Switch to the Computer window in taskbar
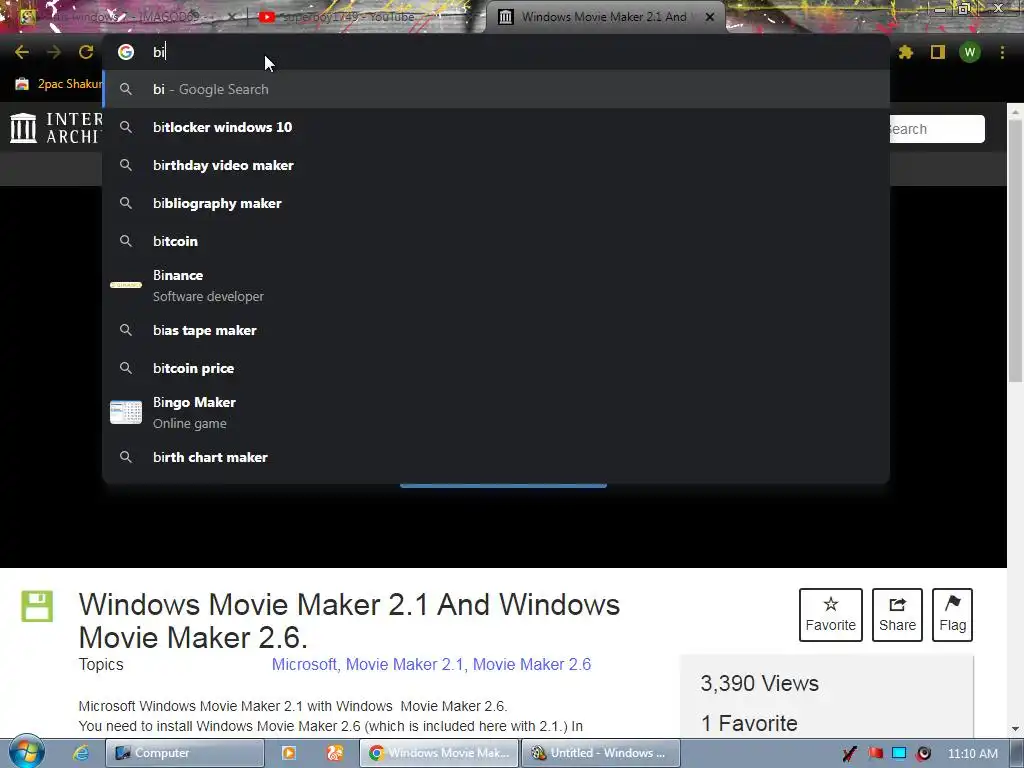This screenshot has width=1024, height=768. point(184,753)
